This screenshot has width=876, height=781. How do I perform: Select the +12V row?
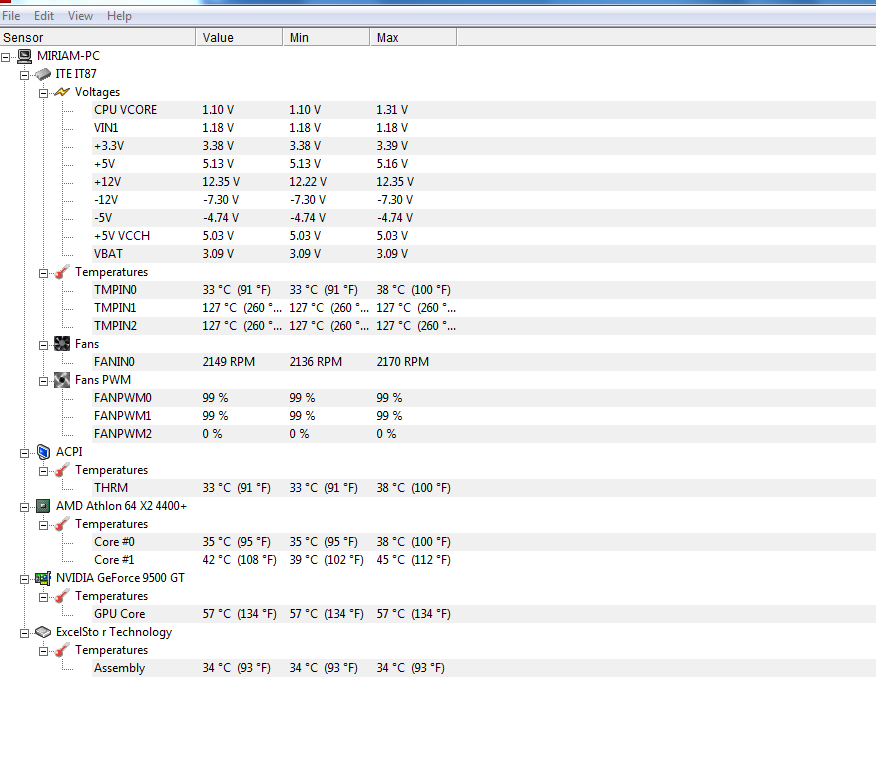[x=484, y=182]
